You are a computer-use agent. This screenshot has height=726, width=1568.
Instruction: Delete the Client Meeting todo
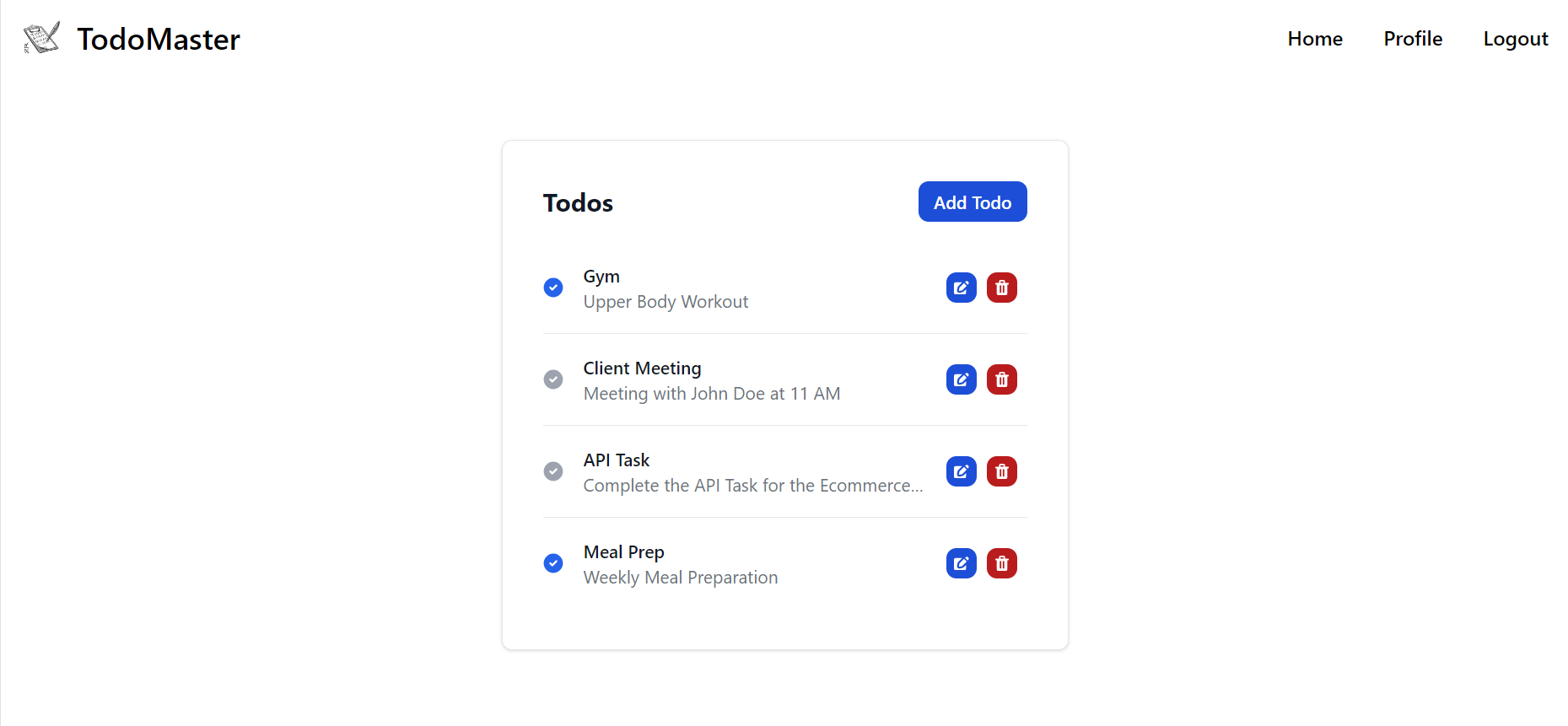click(x=1001, y=379)
